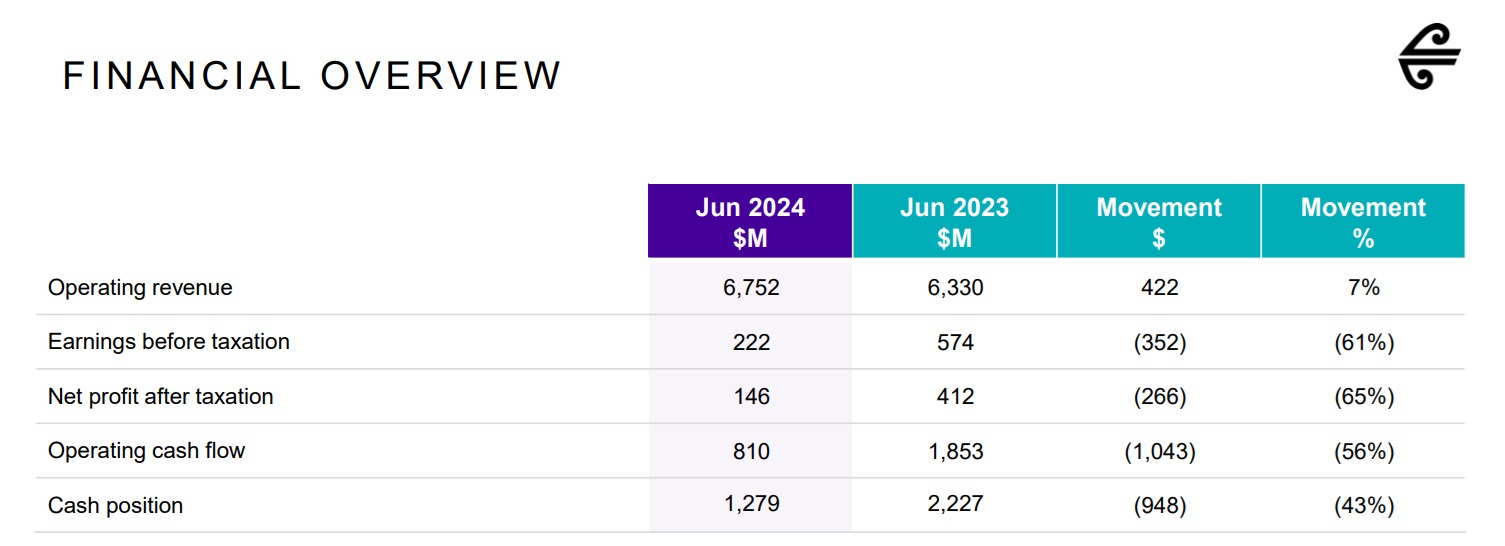Select the Jun 2023 $M column header
Viewport: 1505px width, 546px height.
pos(954,222)
